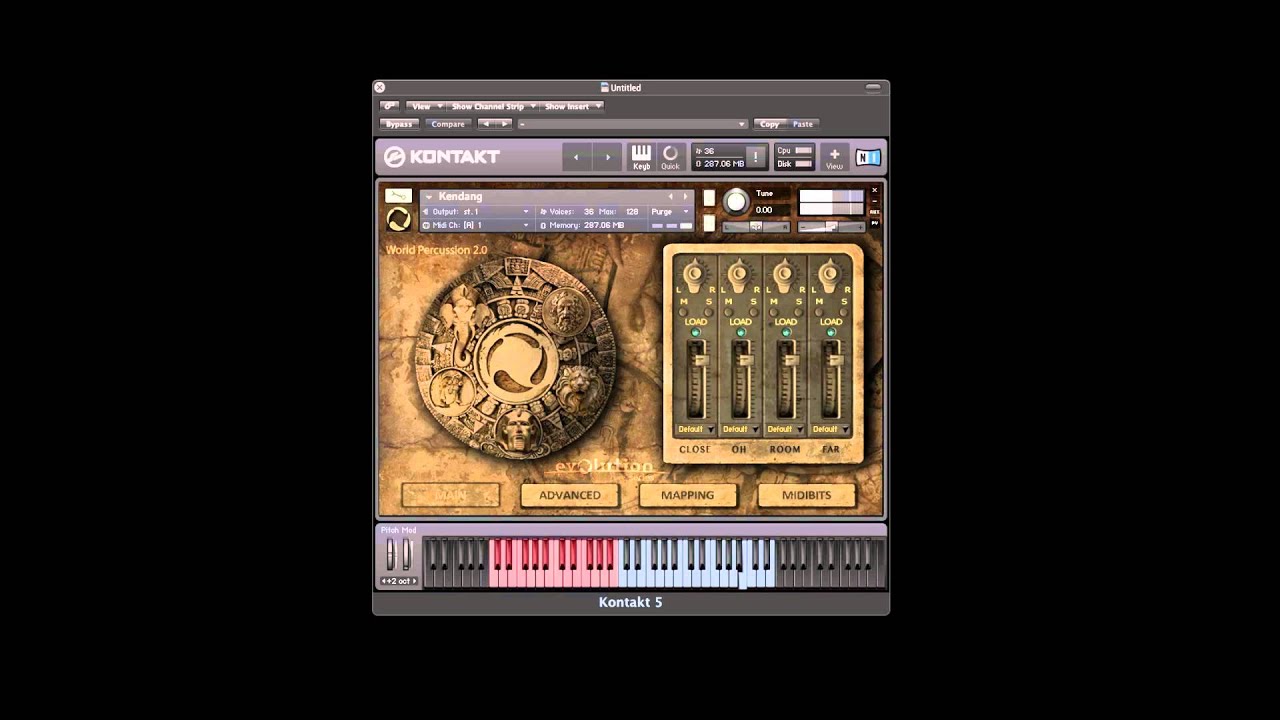The width and height of the screenshot is (1280, 720).
Task: Click the Copy button
Action: 769,124
